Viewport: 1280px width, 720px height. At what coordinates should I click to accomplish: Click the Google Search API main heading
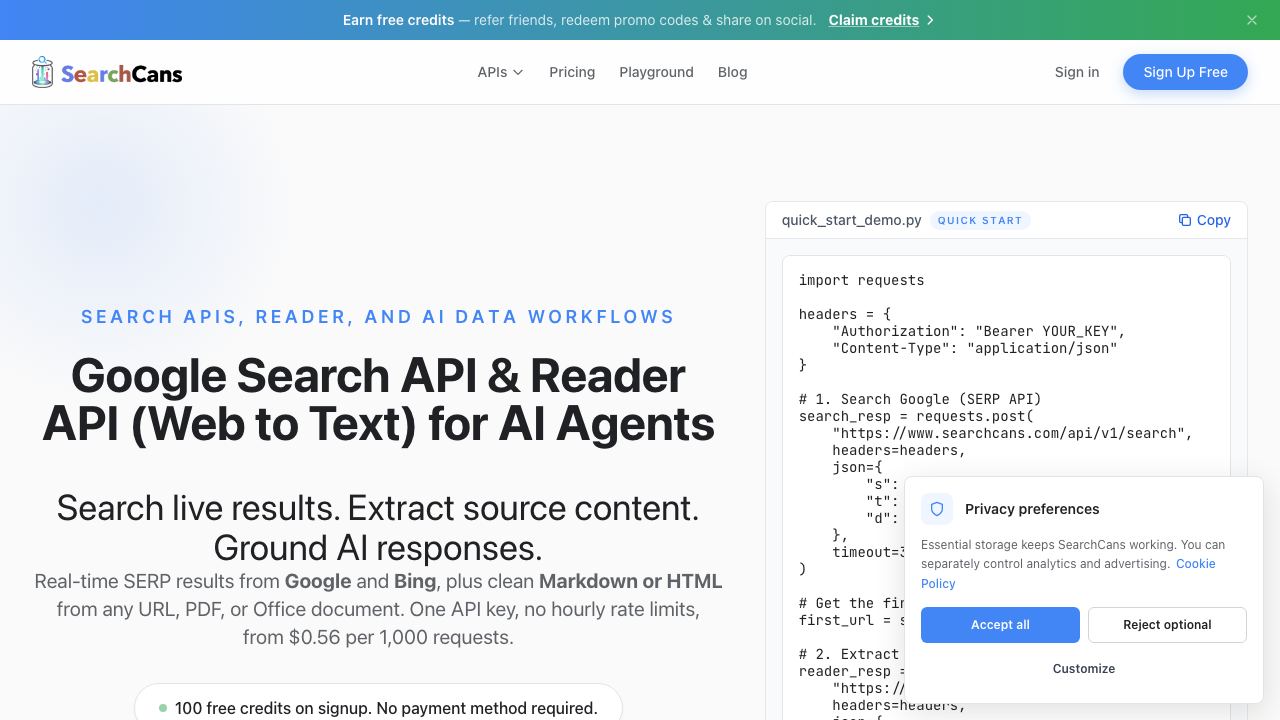(x=378, y=399)
